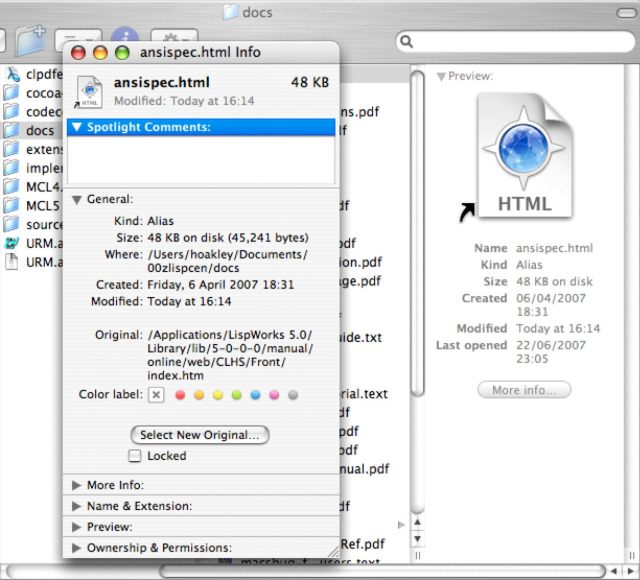Choose the gray color label

pos(293,395)
